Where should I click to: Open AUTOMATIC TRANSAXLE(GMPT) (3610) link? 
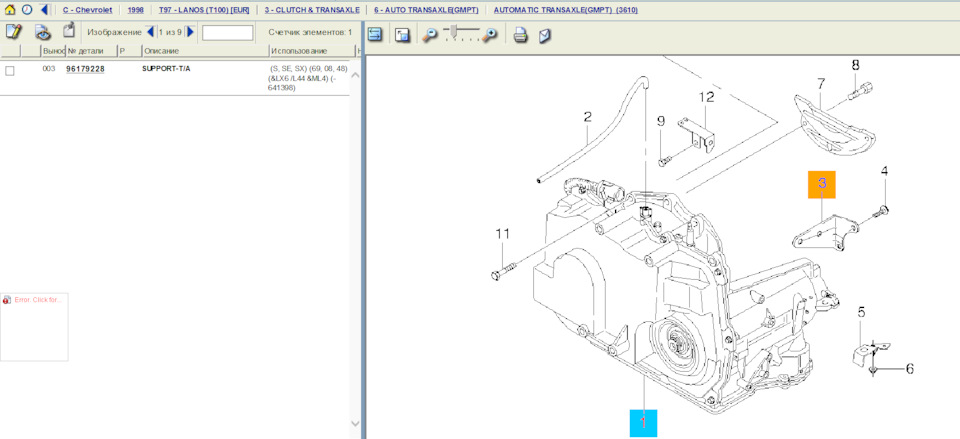coord(566,10)
